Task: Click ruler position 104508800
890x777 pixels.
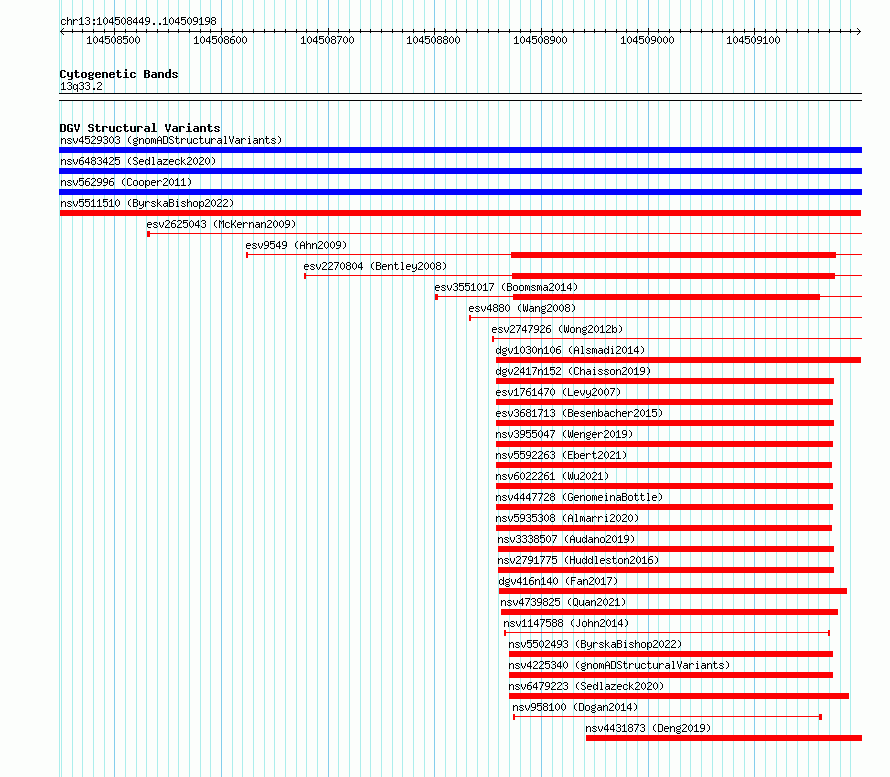Action: (x=433, y=40)
